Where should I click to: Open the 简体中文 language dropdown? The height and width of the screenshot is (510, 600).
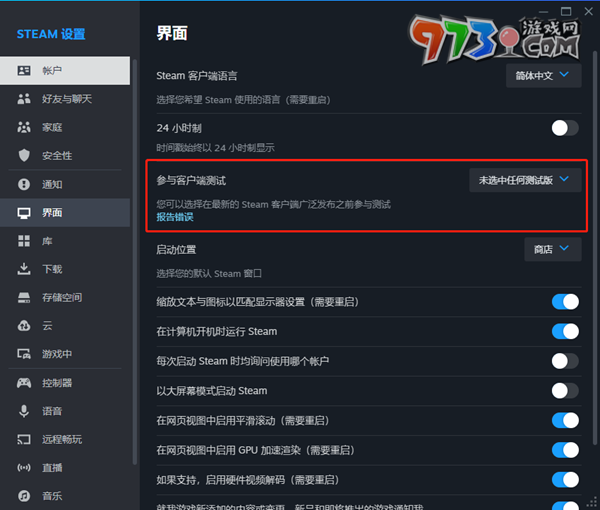pos(544,75)
